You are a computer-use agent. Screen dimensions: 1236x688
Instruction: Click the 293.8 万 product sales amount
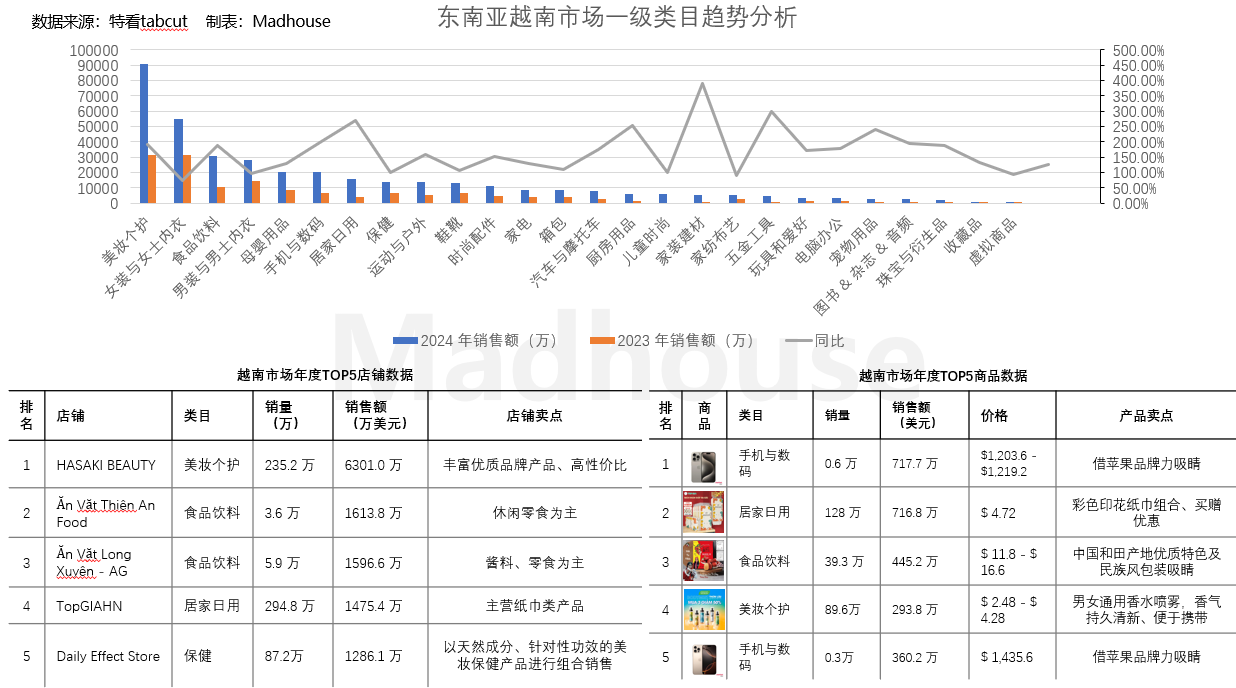(x=915, y=609)
